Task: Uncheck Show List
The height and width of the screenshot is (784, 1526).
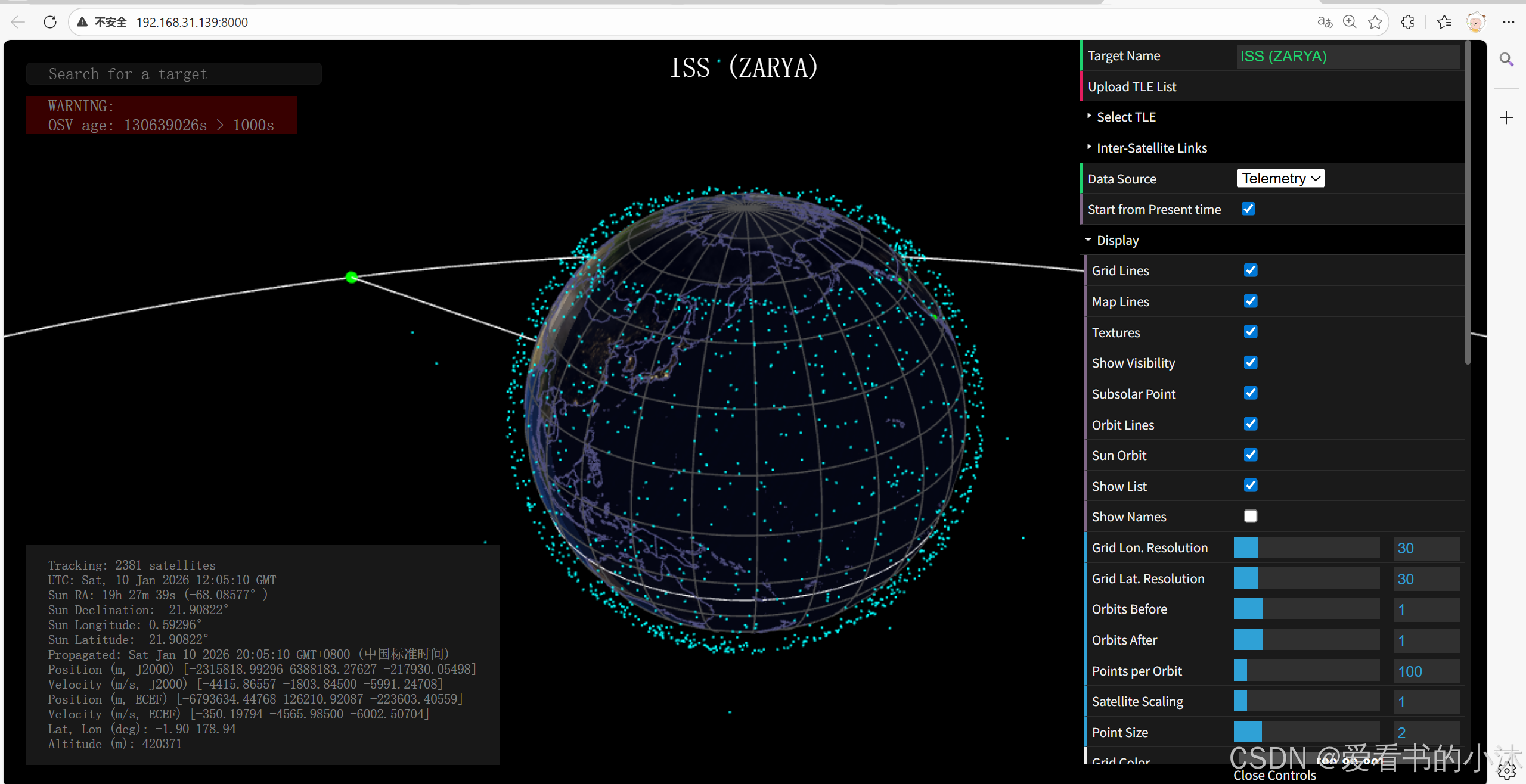Action: click(1251, 486)
